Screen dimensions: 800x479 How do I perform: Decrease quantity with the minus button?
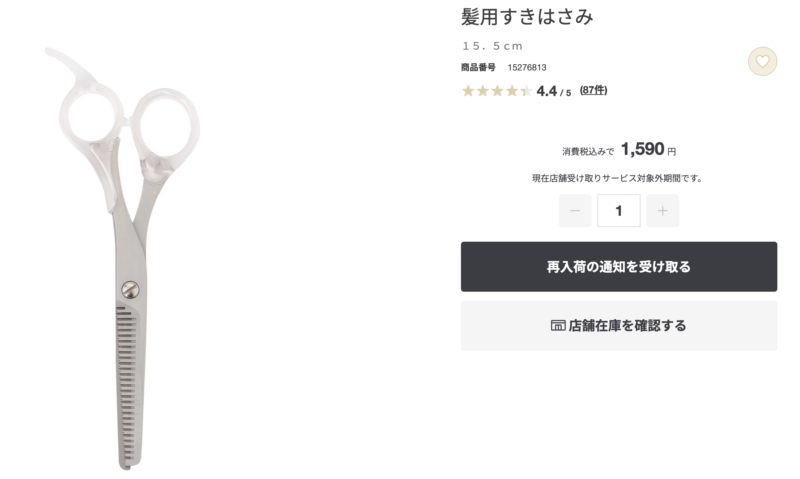575,211
